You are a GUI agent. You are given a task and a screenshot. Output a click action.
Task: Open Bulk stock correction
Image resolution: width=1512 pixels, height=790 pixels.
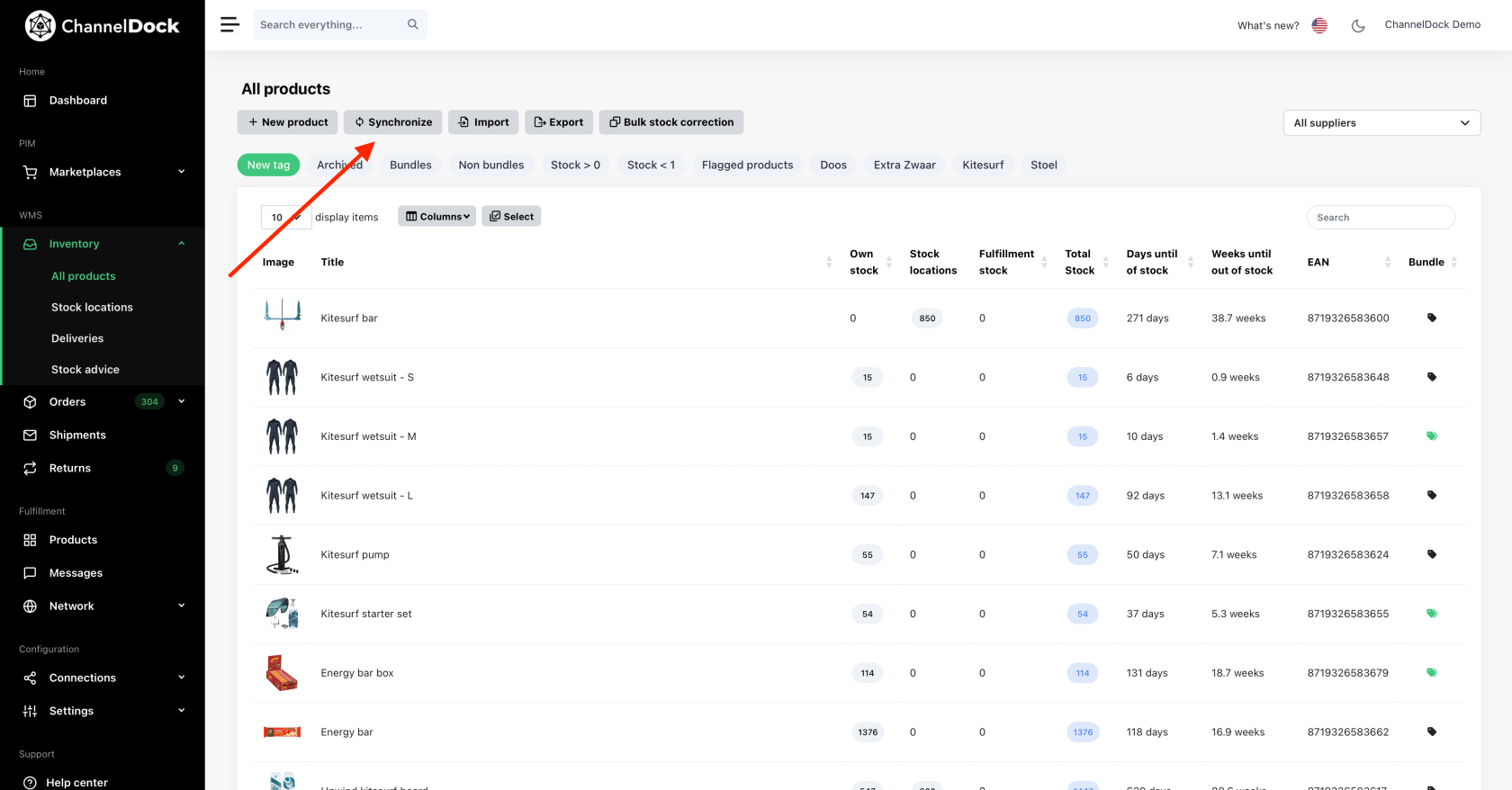point(671,122)
